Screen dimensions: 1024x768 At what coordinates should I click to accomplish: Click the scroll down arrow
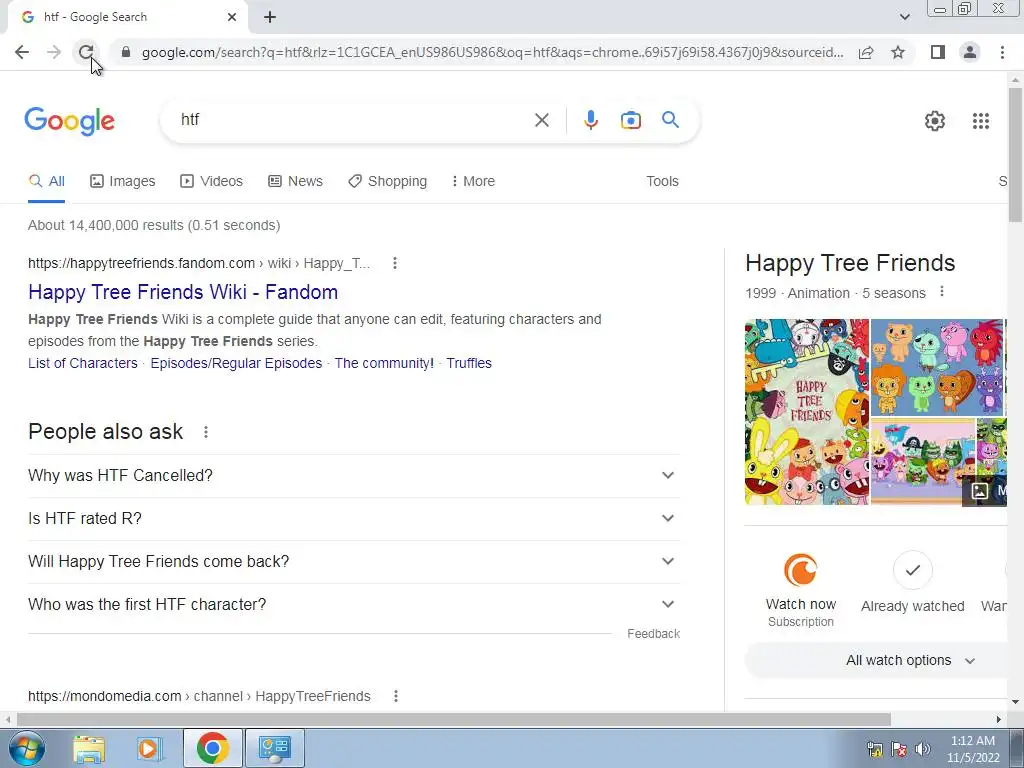point(1015,703)
